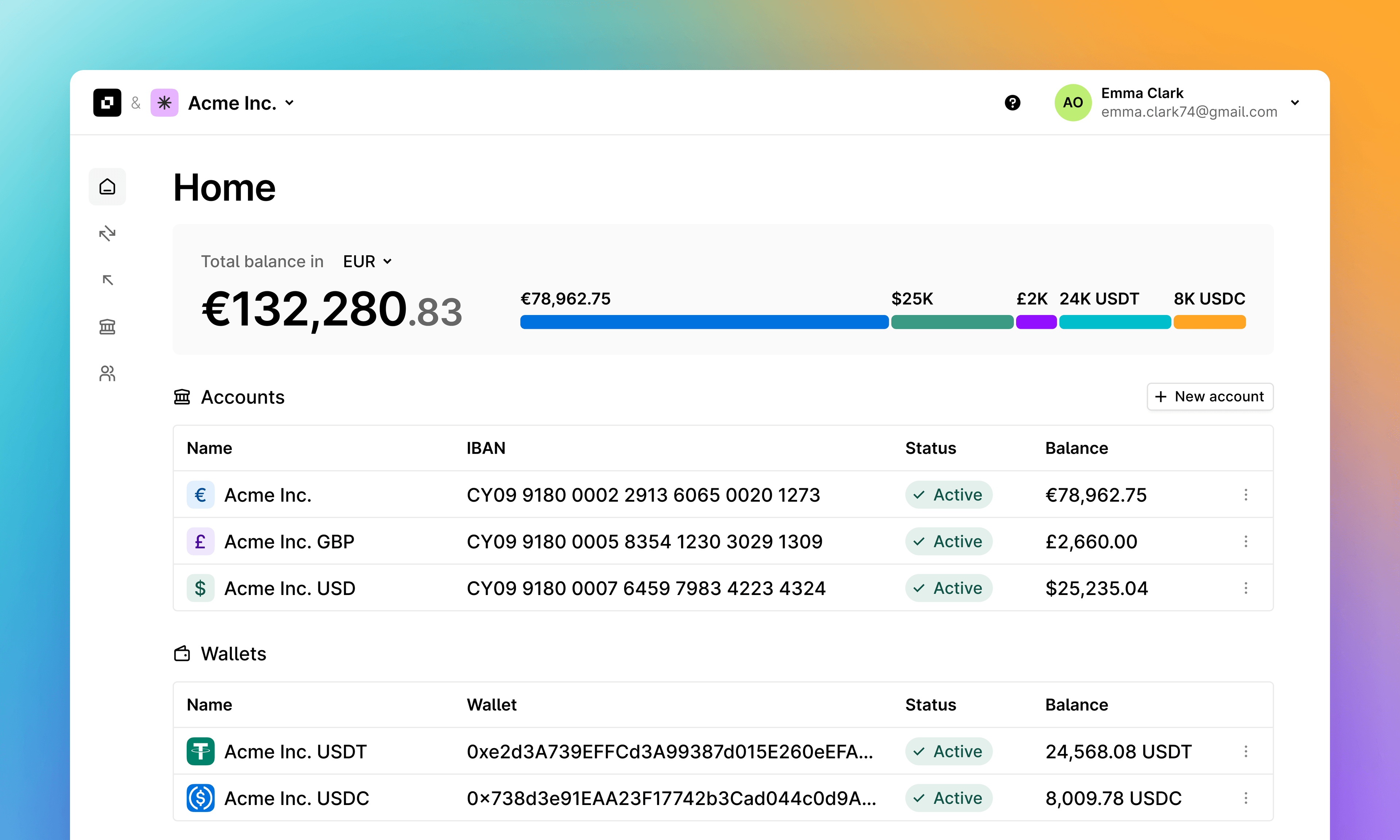Viewport: 1400px width, 840px height.
Task: Click the diagonal arrow sidebar icon
Action: tap(107, 280)
